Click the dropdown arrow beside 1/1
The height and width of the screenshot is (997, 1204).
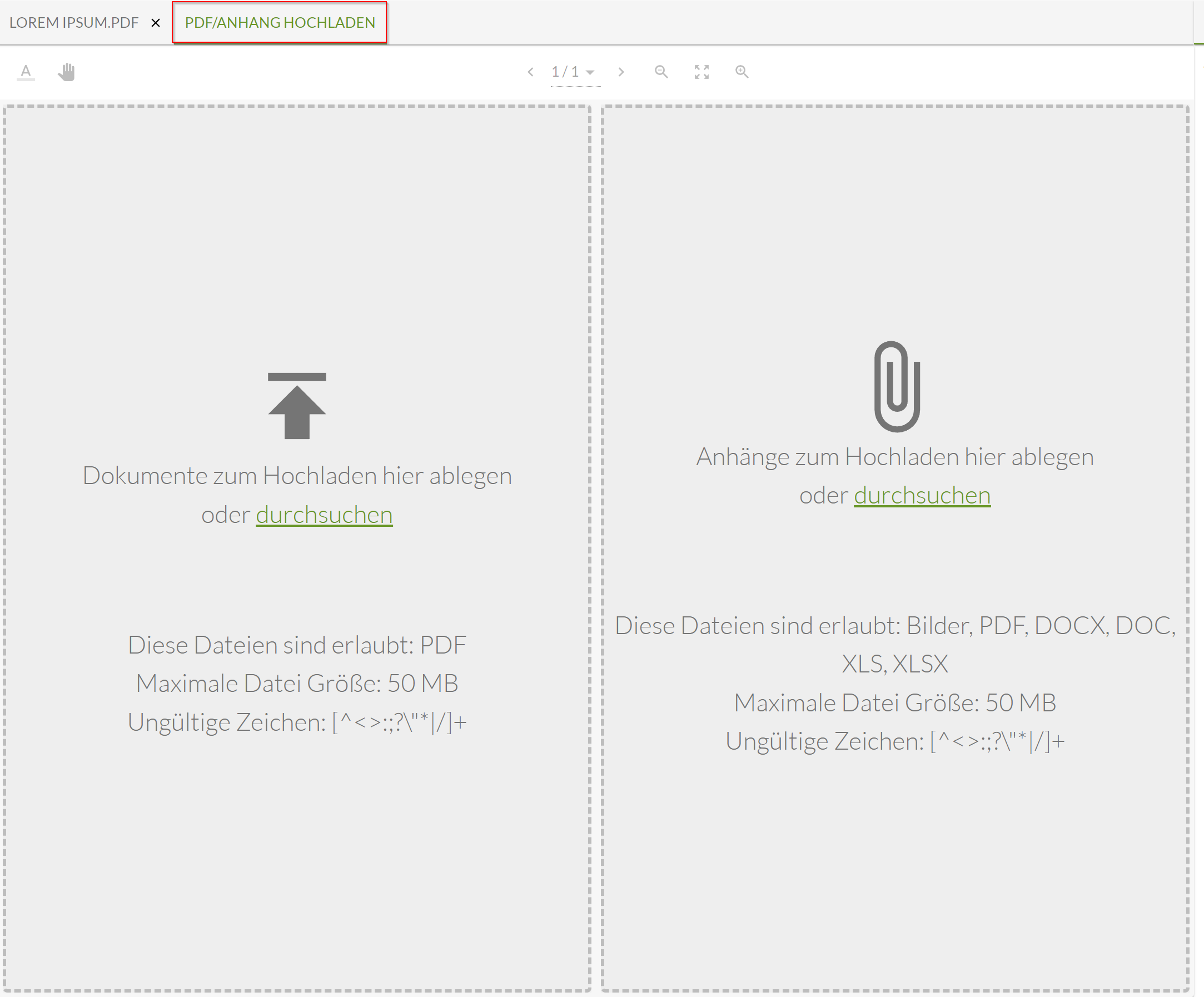(x=590, y=72)
